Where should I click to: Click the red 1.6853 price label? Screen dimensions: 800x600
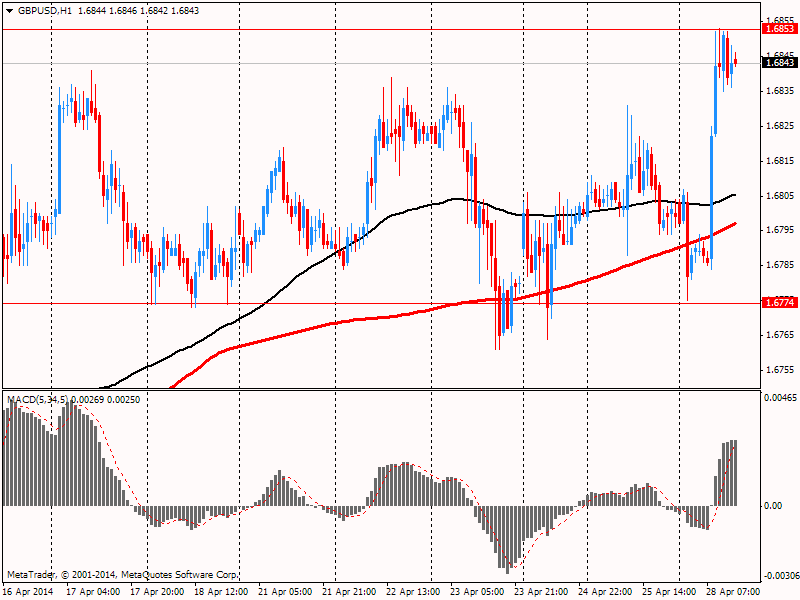778,29
